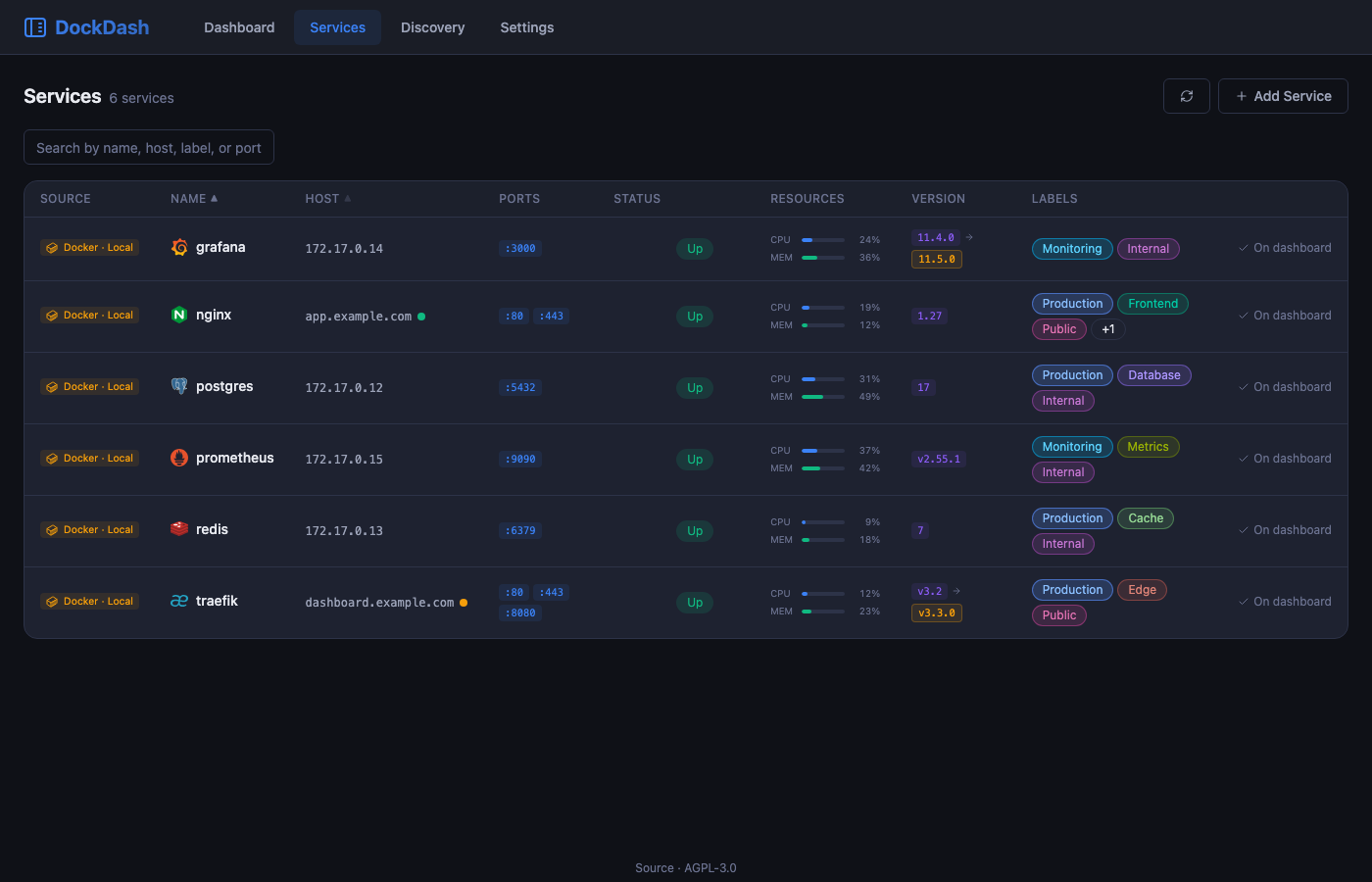1372x882 pixels.
Task: Click the Database label on postgres
Action: pos(1154,375)
